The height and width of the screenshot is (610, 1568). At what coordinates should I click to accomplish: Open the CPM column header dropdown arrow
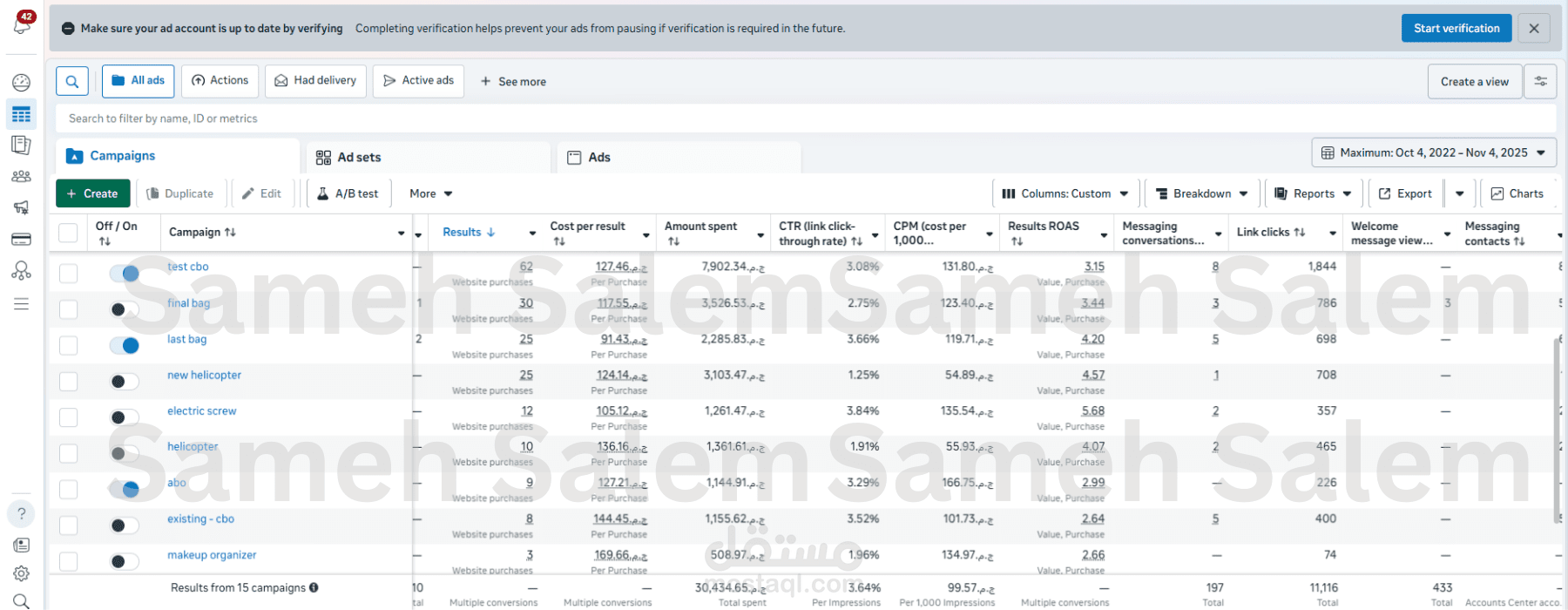pyautogui.click(x=990, y=234)
